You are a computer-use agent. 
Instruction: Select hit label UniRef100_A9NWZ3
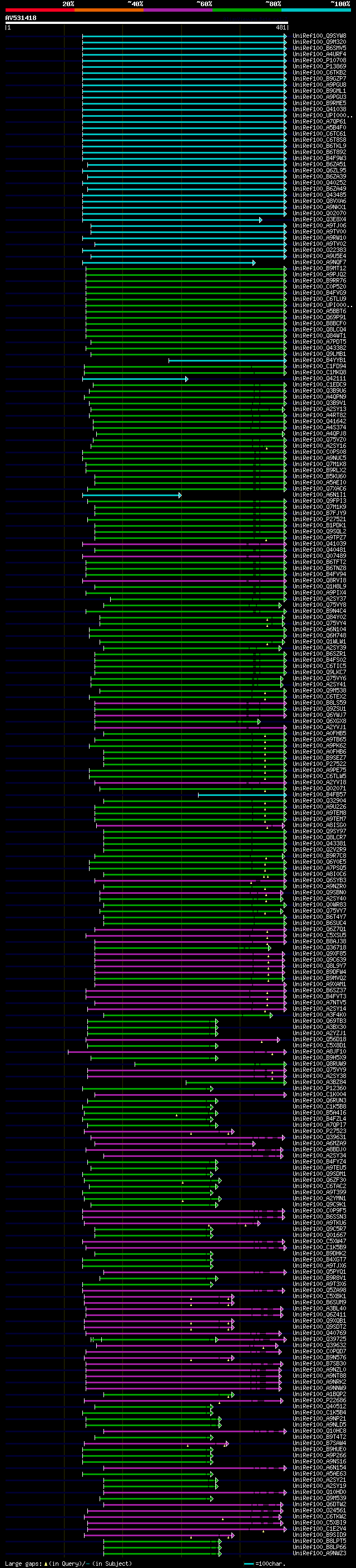point(319,1554)
